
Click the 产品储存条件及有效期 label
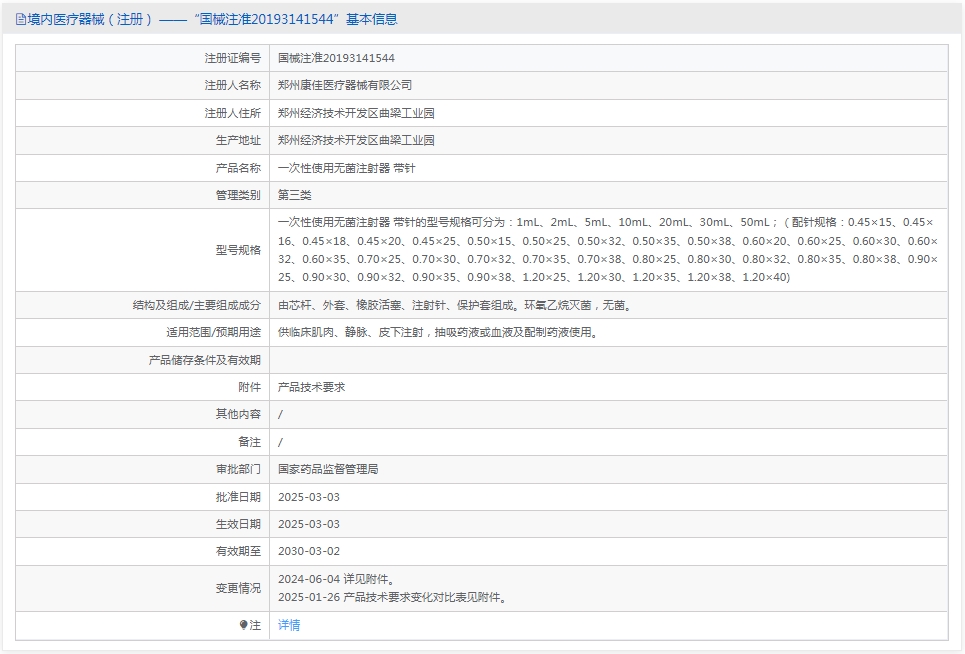pyautogui.click(x=205, y=360)
